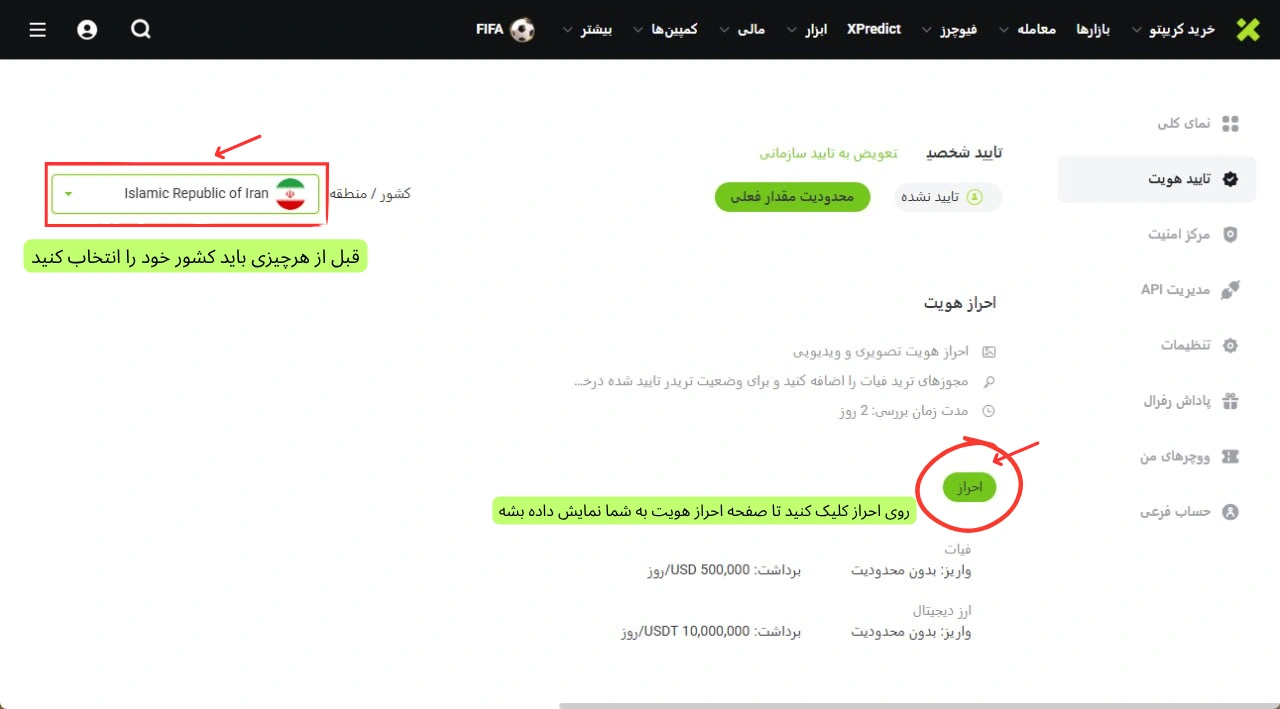Screen dimensions: 1280x709
Task: Click the برداشت: 500,000 USD/روز value
Action: click(x=724, y=570)
